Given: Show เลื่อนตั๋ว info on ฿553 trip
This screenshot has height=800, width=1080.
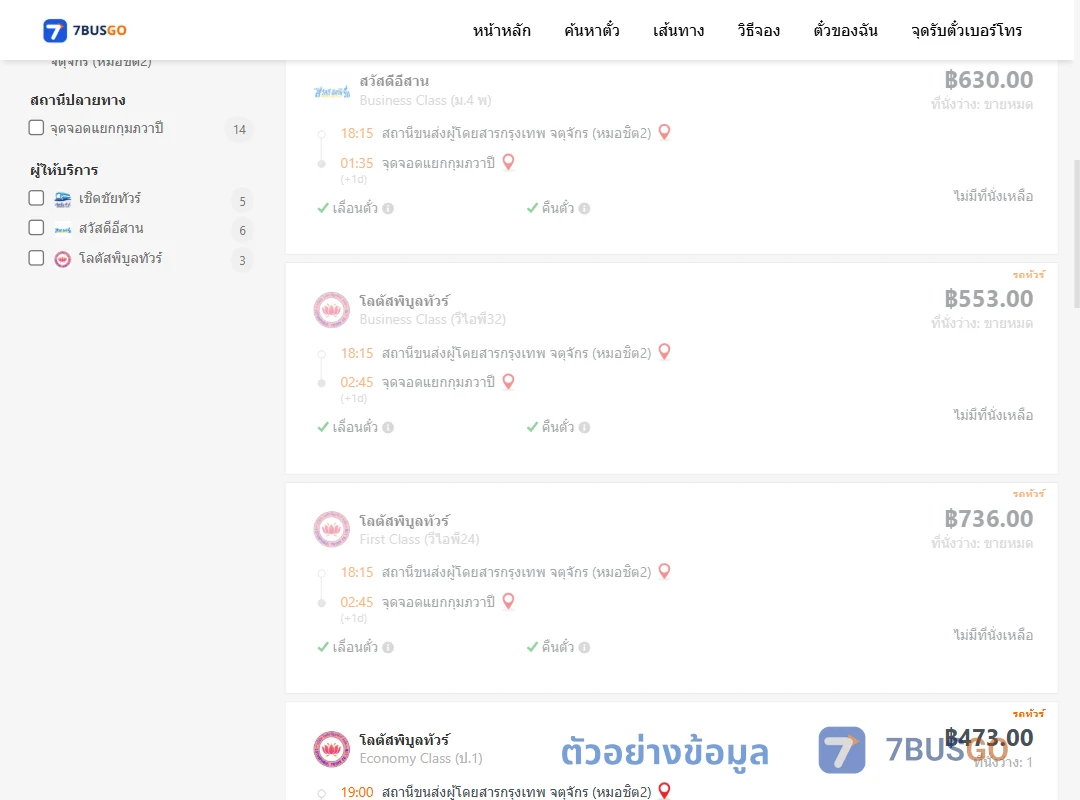Looking at the screenshot, I should [388, 427].
